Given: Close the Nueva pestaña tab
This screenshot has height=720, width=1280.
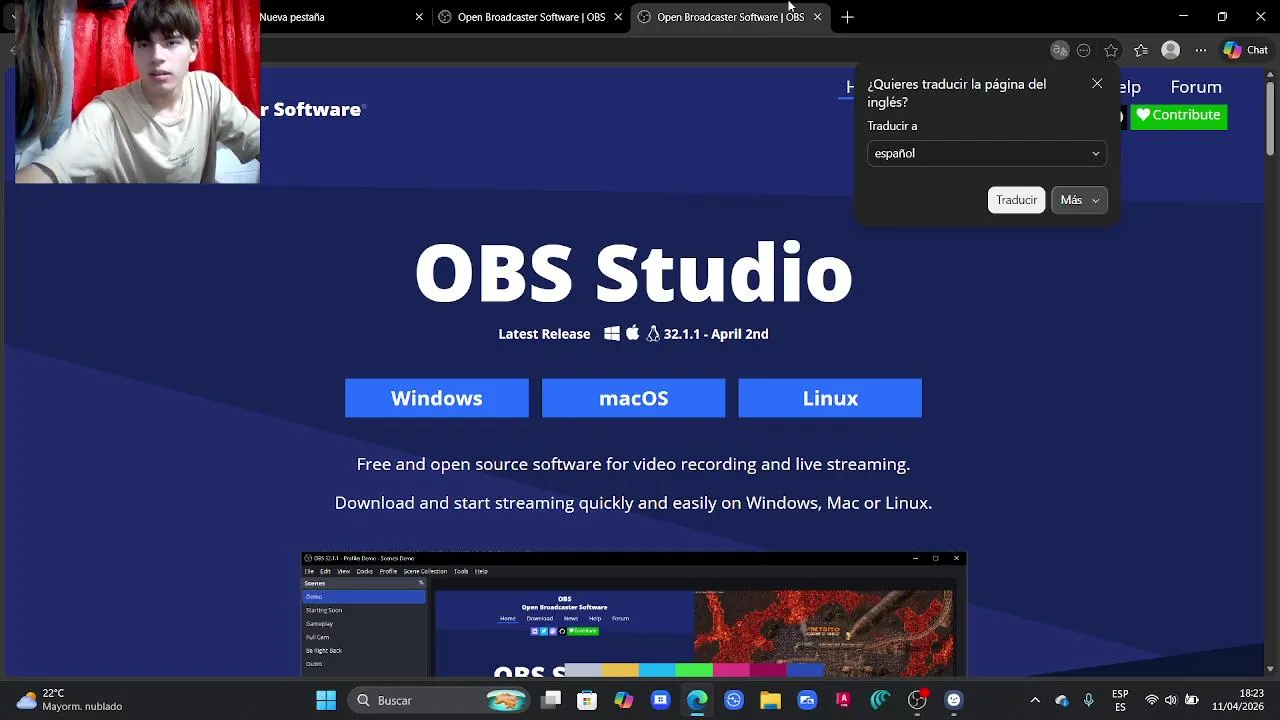Looking at the screenshot, I should click(x=419, y=17).
